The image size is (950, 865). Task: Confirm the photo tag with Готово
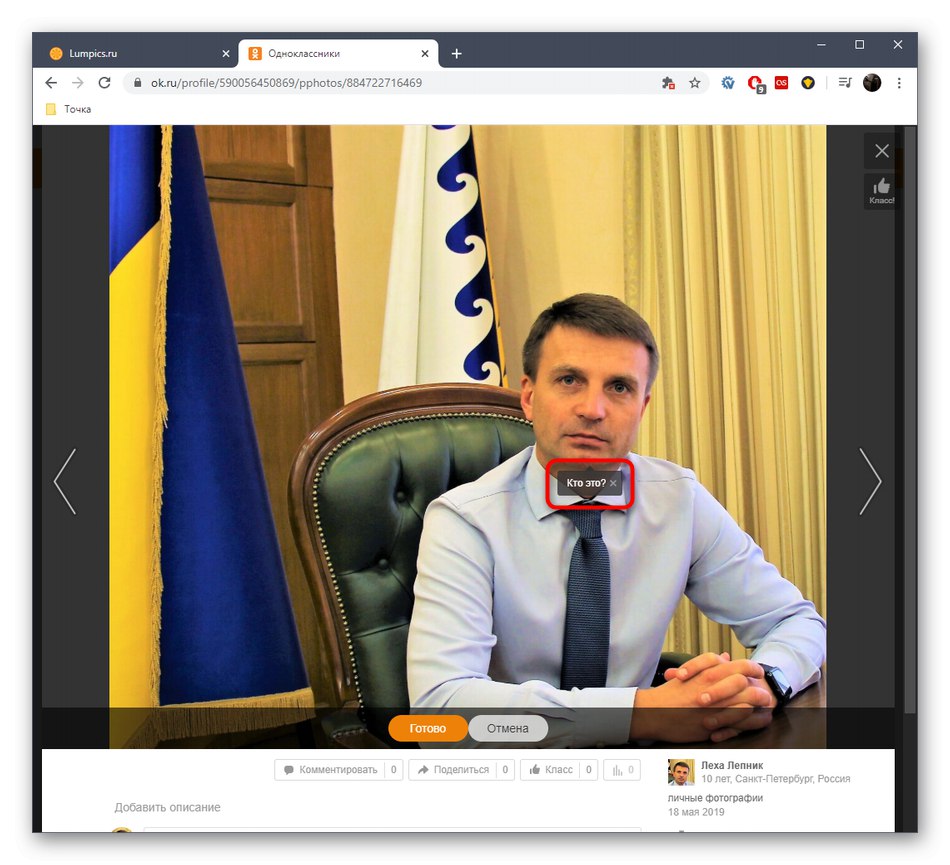click(x=427, y=728)
